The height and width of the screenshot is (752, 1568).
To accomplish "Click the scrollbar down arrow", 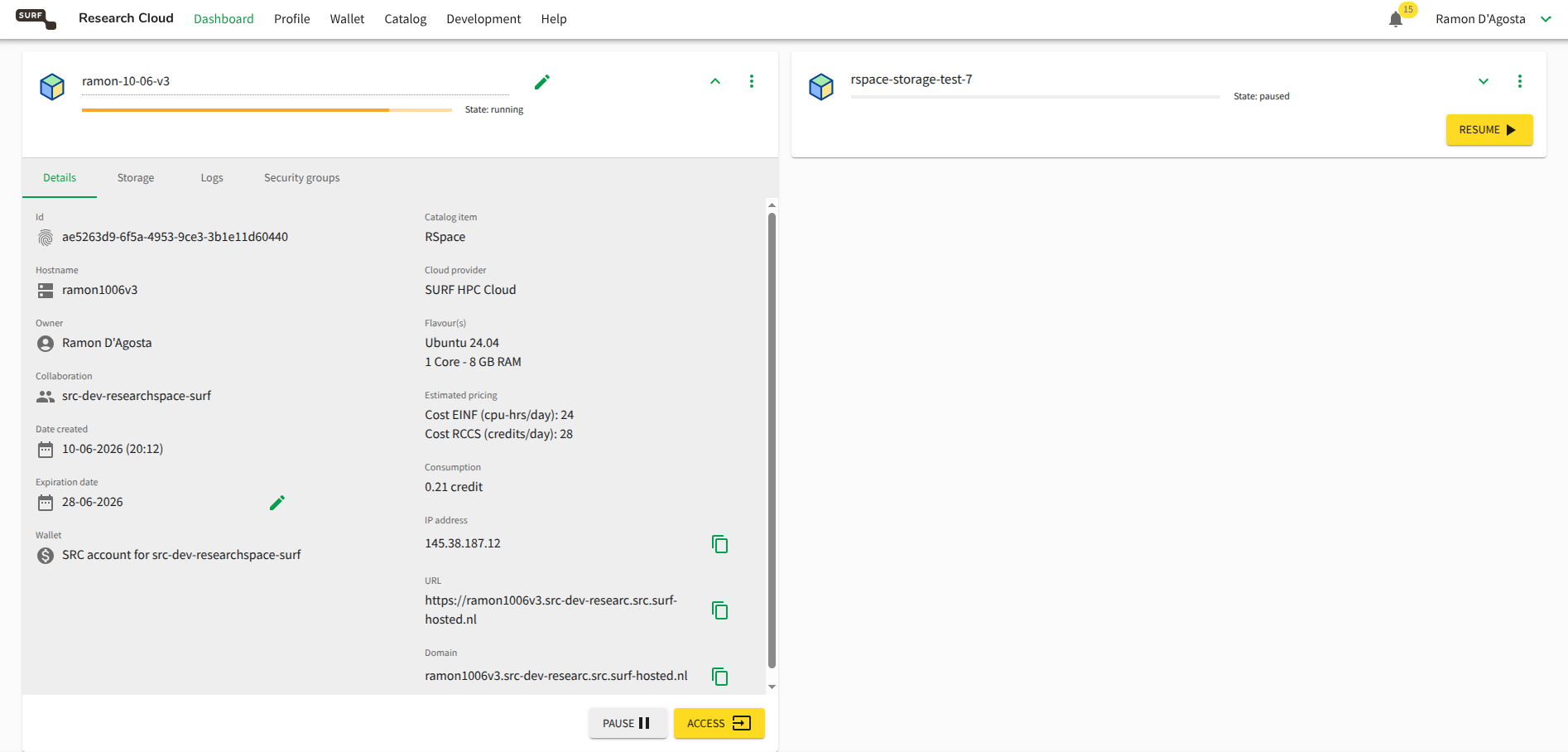I will (772, 687).
